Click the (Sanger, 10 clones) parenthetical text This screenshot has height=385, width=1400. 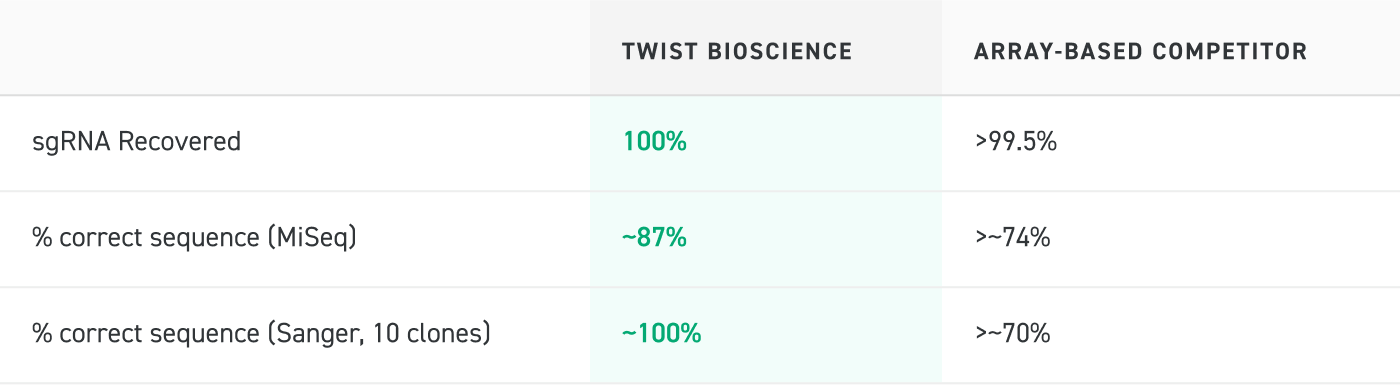379,334
